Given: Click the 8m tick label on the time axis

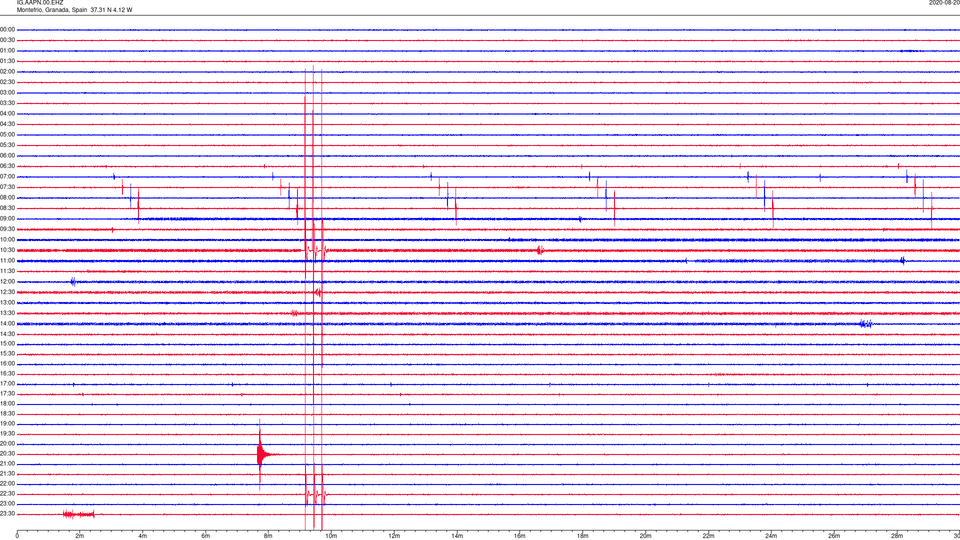Looking at the screenshot, I should 268,536.
